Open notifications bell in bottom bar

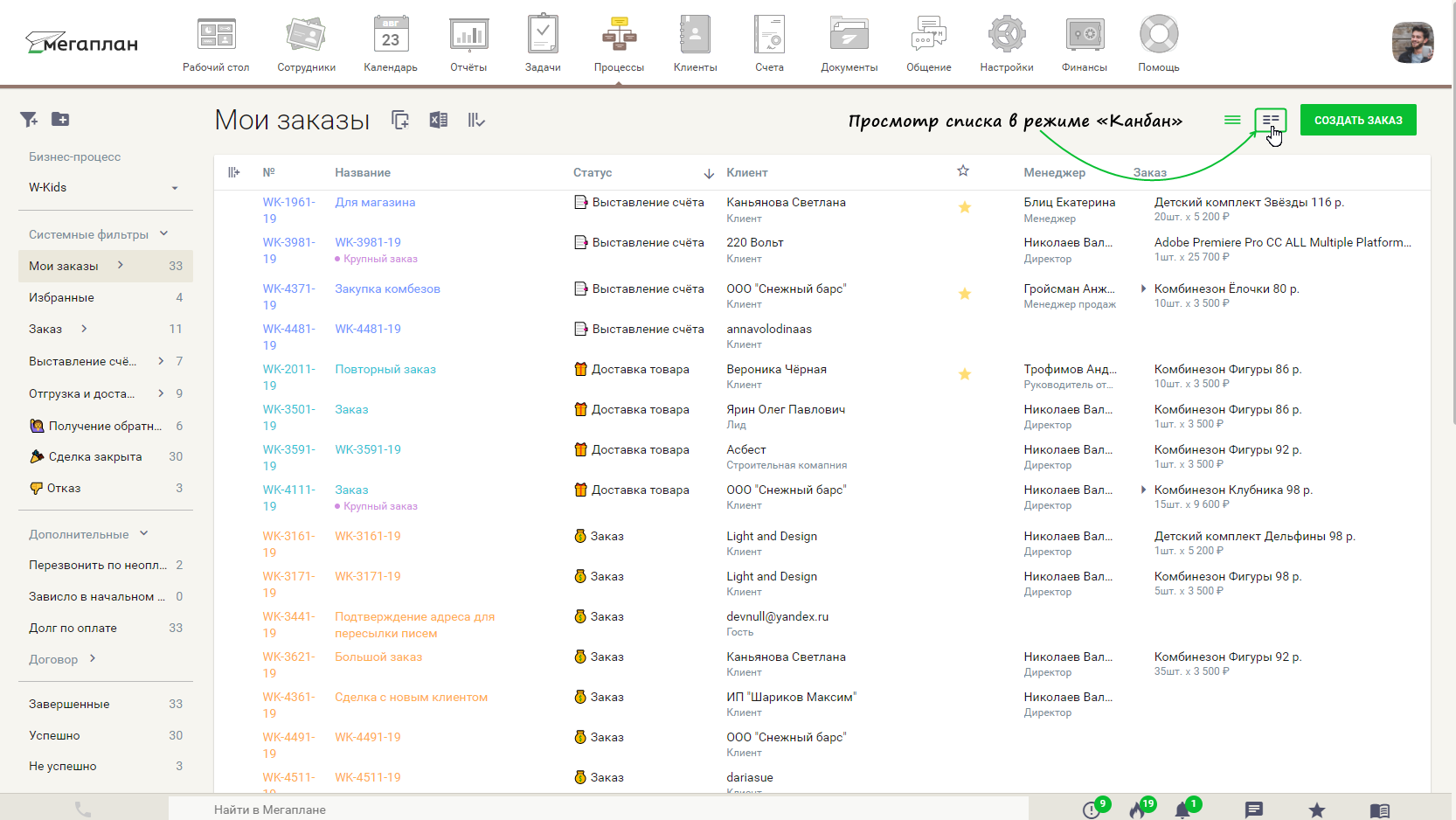[x=1182, y=810]
